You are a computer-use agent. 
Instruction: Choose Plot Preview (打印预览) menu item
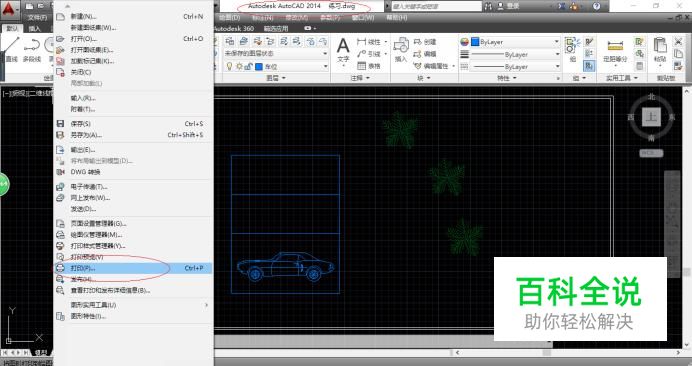tap(133, 257)
